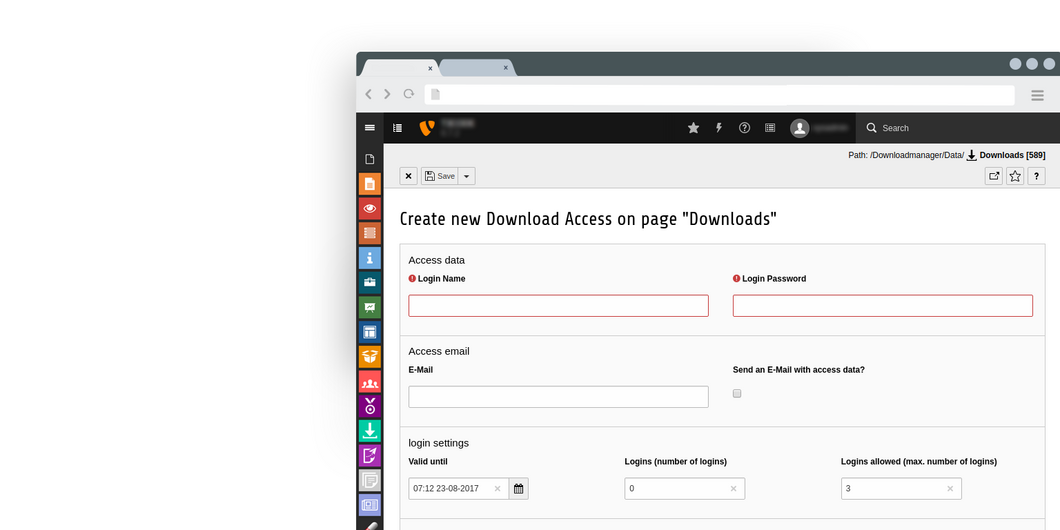Open the green Download module icon
Screen dimensions: 1060x530
[370, 431]
